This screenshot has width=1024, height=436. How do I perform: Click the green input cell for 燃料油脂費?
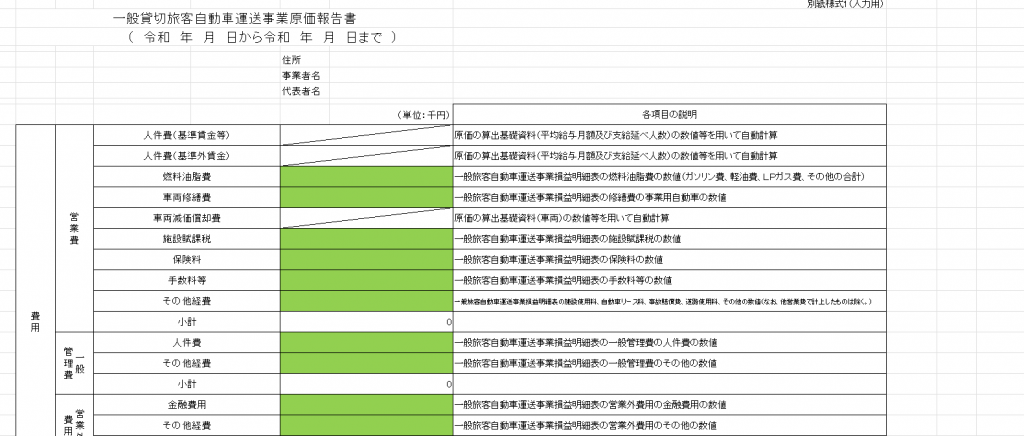(x=366, y=177)
